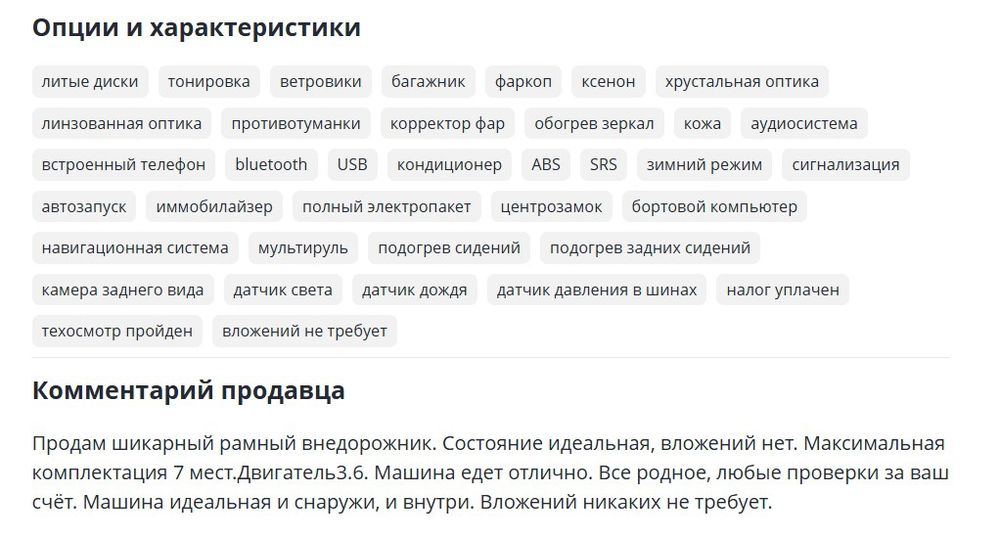This screenshot has width=1000, height=533.
Task: Click the "хрустальная оптика" chip
Action: point(741,82)
